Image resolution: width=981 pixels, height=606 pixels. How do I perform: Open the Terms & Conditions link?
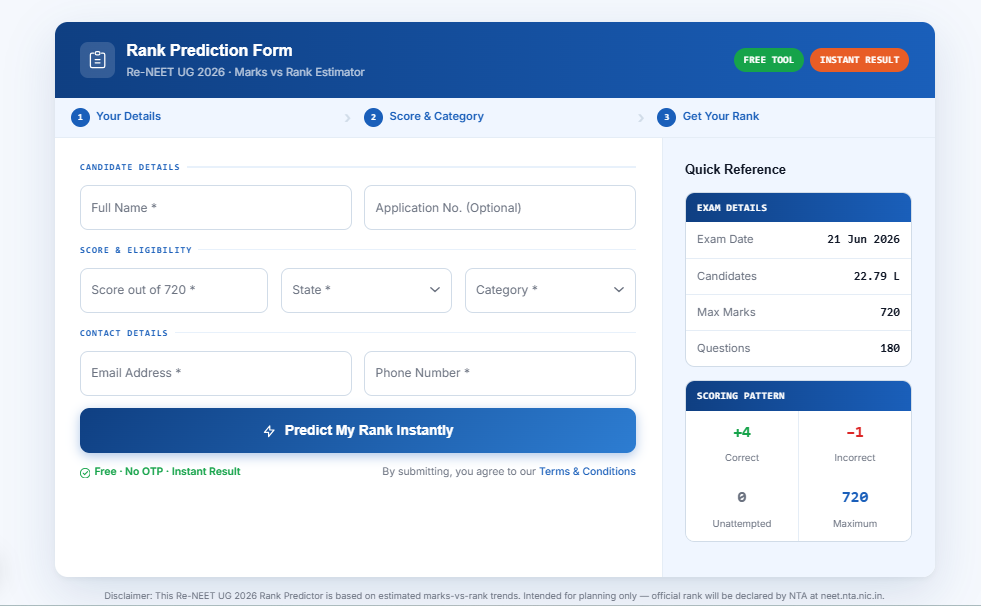pos(587,472)
